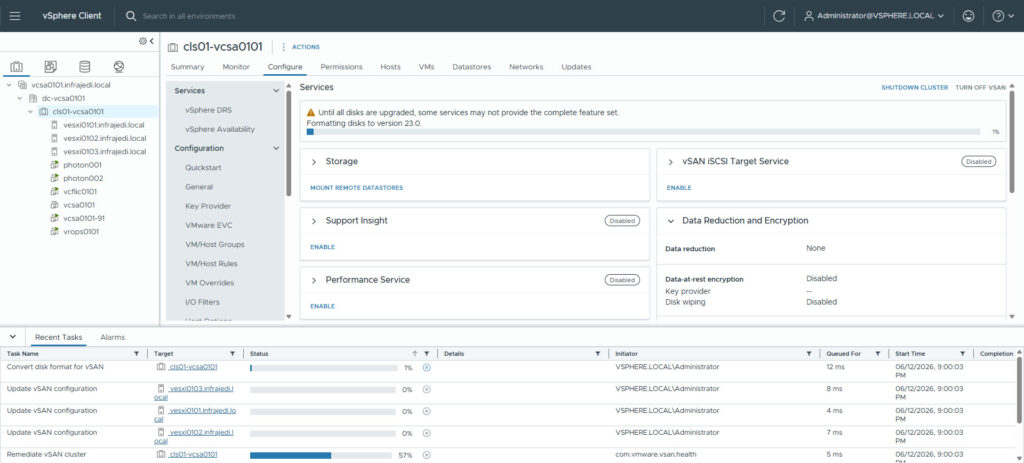The image size is (1024, 463).
Task: Open the Administrator@VSPHERE.LOCAL user dropdown
Action: [x=874, y=16]
